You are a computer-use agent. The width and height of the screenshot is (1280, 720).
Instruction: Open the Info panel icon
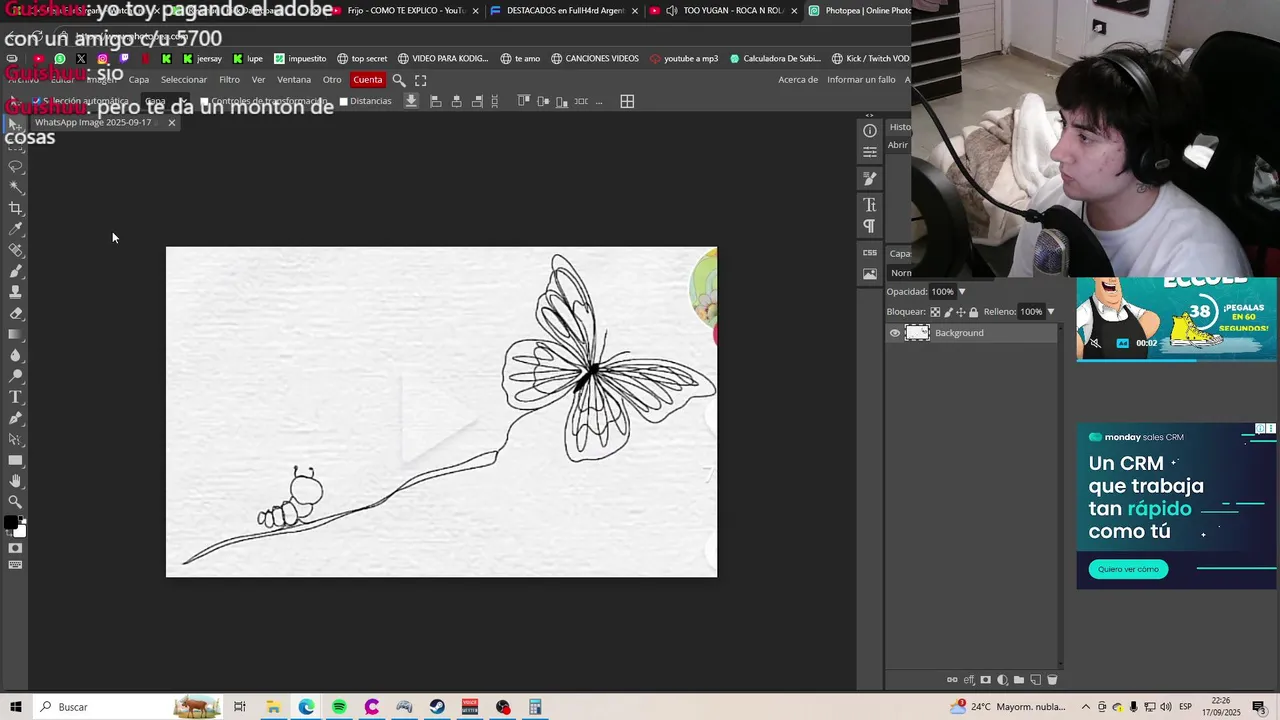pos(870,131)
